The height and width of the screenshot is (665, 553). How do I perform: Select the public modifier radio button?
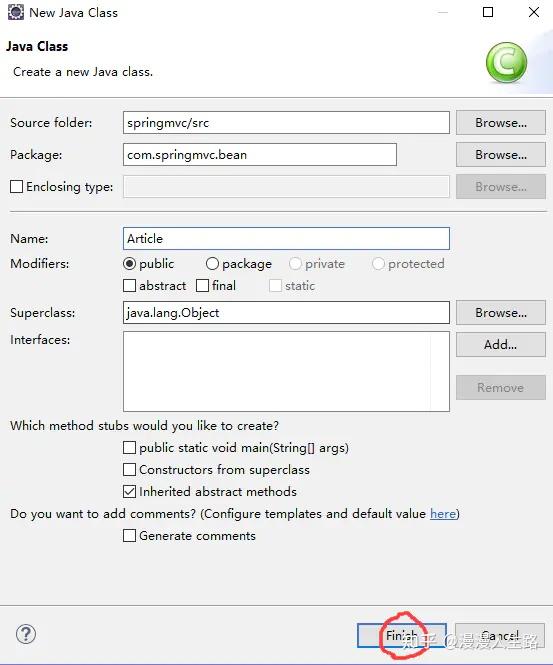tap(129, 264)
